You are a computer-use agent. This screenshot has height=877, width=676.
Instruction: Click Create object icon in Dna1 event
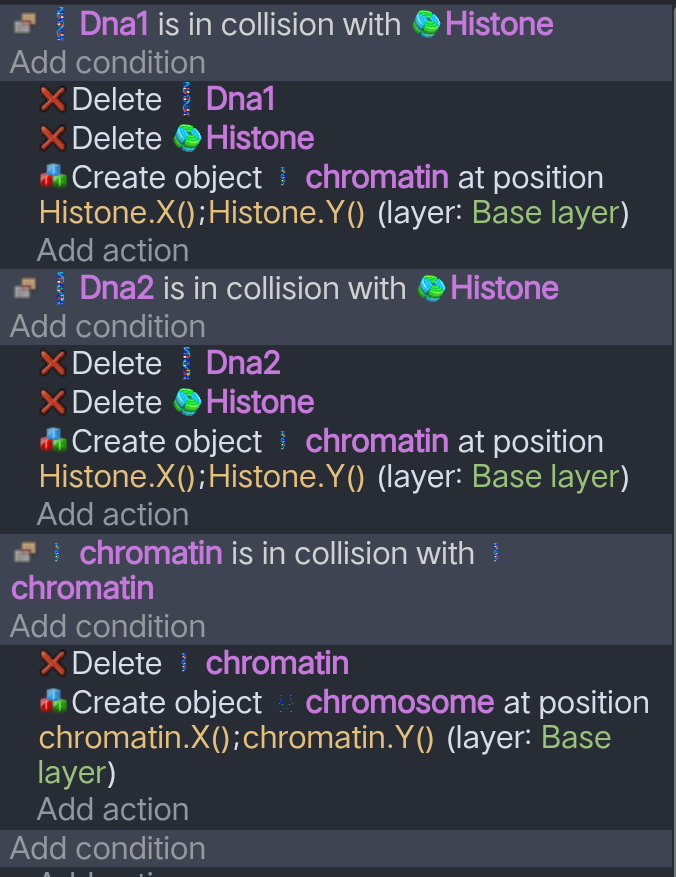(x=52, y=178)
